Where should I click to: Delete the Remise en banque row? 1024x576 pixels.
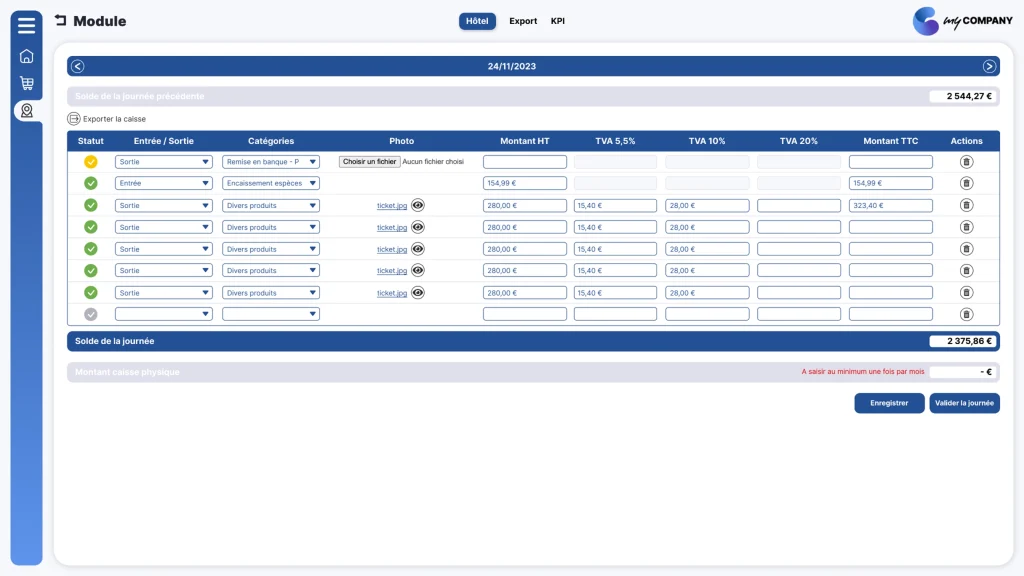[967, 161]
